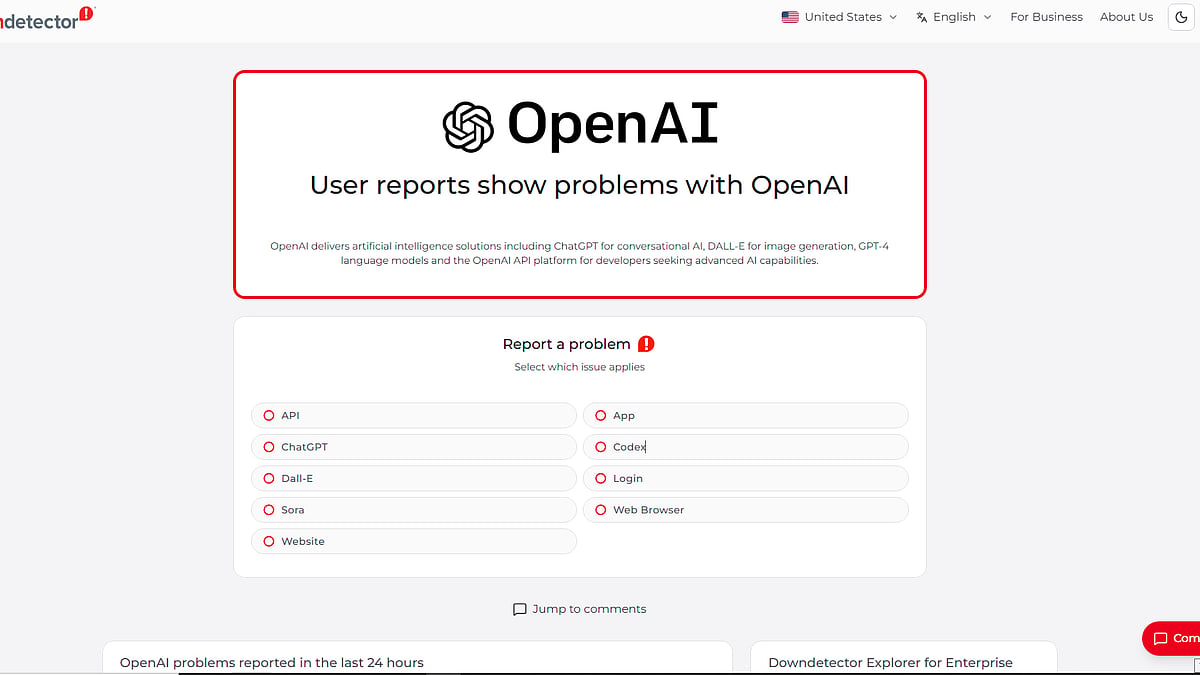
Task: Select the App issue option
Action: tap(746, 415)
